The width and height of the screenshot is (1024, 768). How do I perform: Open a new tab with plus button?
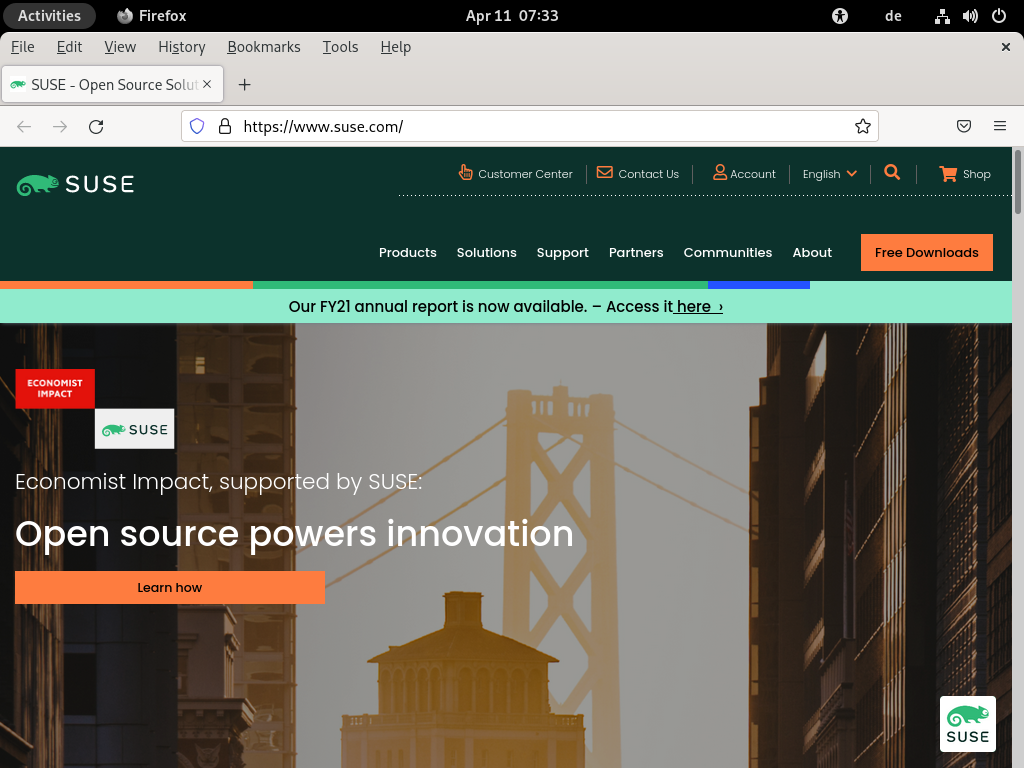(244, 85)
